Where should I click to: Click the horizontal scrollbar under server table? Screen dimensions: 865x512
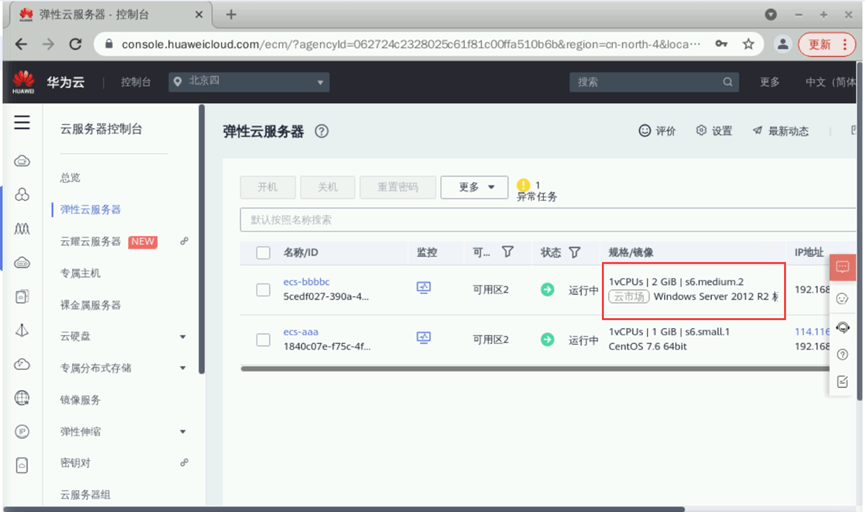[x=535, y=369]
